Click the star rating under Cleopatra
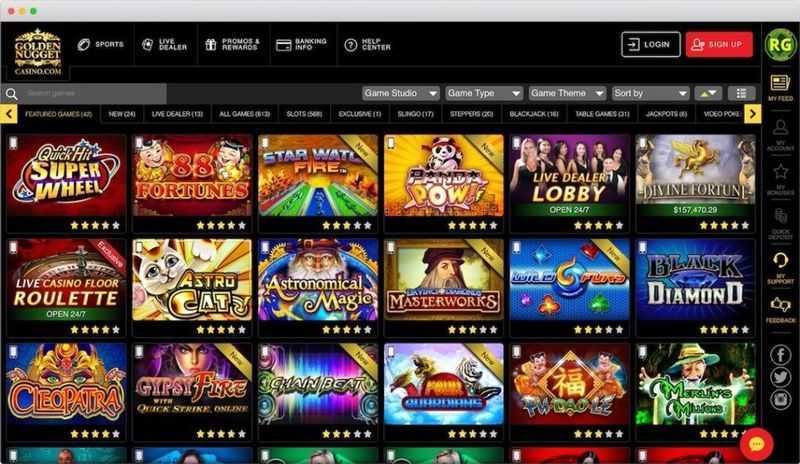 [x=95, y=434]
